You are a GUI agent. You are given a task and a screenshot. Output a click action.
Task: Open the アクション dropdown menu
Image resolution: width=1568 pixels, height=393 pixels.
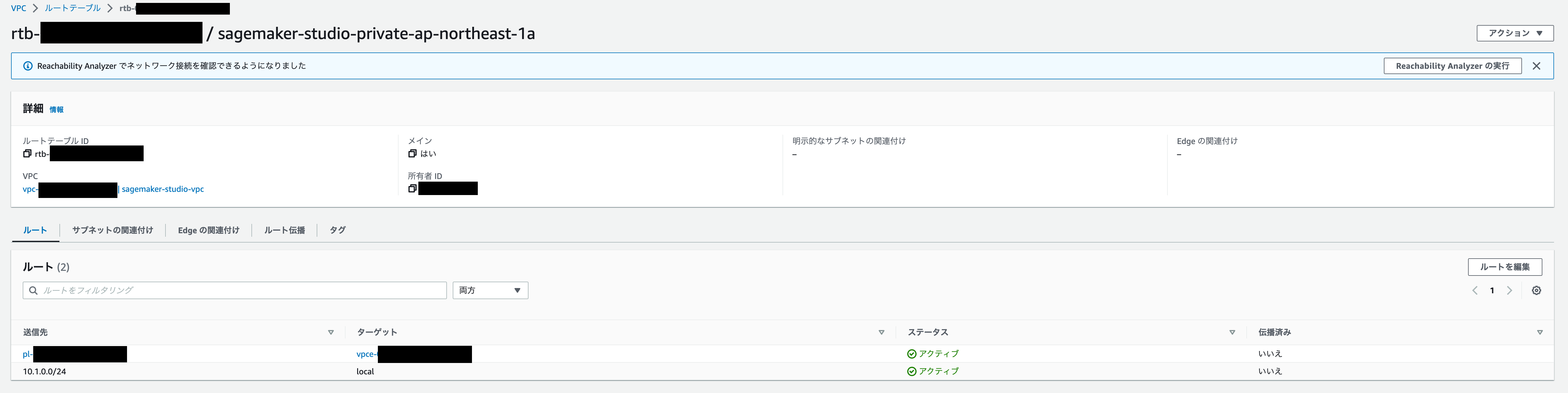pos(1515,34)
